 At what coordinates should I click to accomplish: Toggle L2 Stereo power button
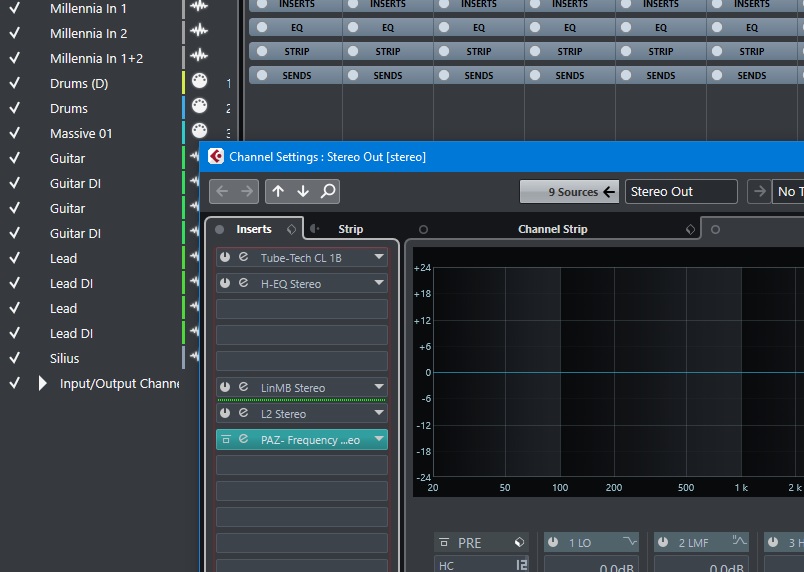point(225,413)
